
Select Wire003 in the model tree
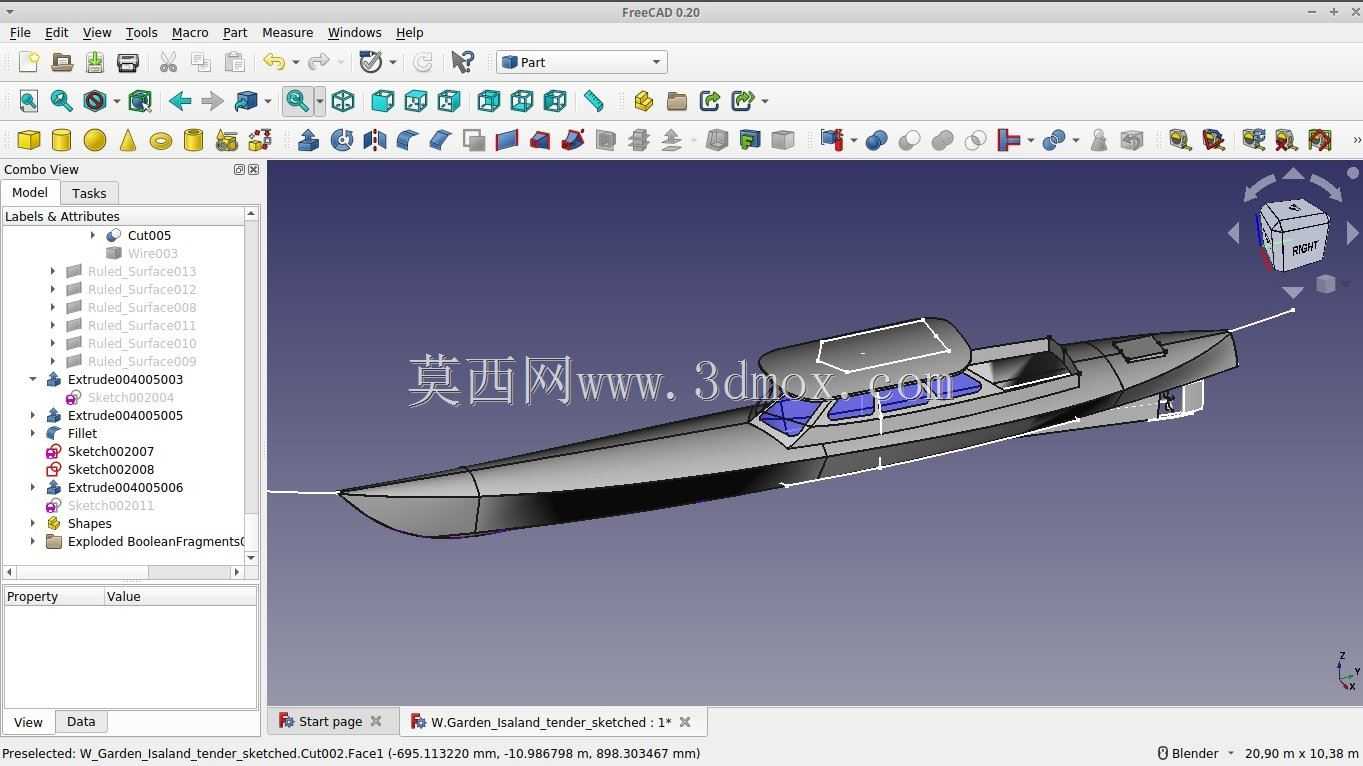tap(153, 253)
